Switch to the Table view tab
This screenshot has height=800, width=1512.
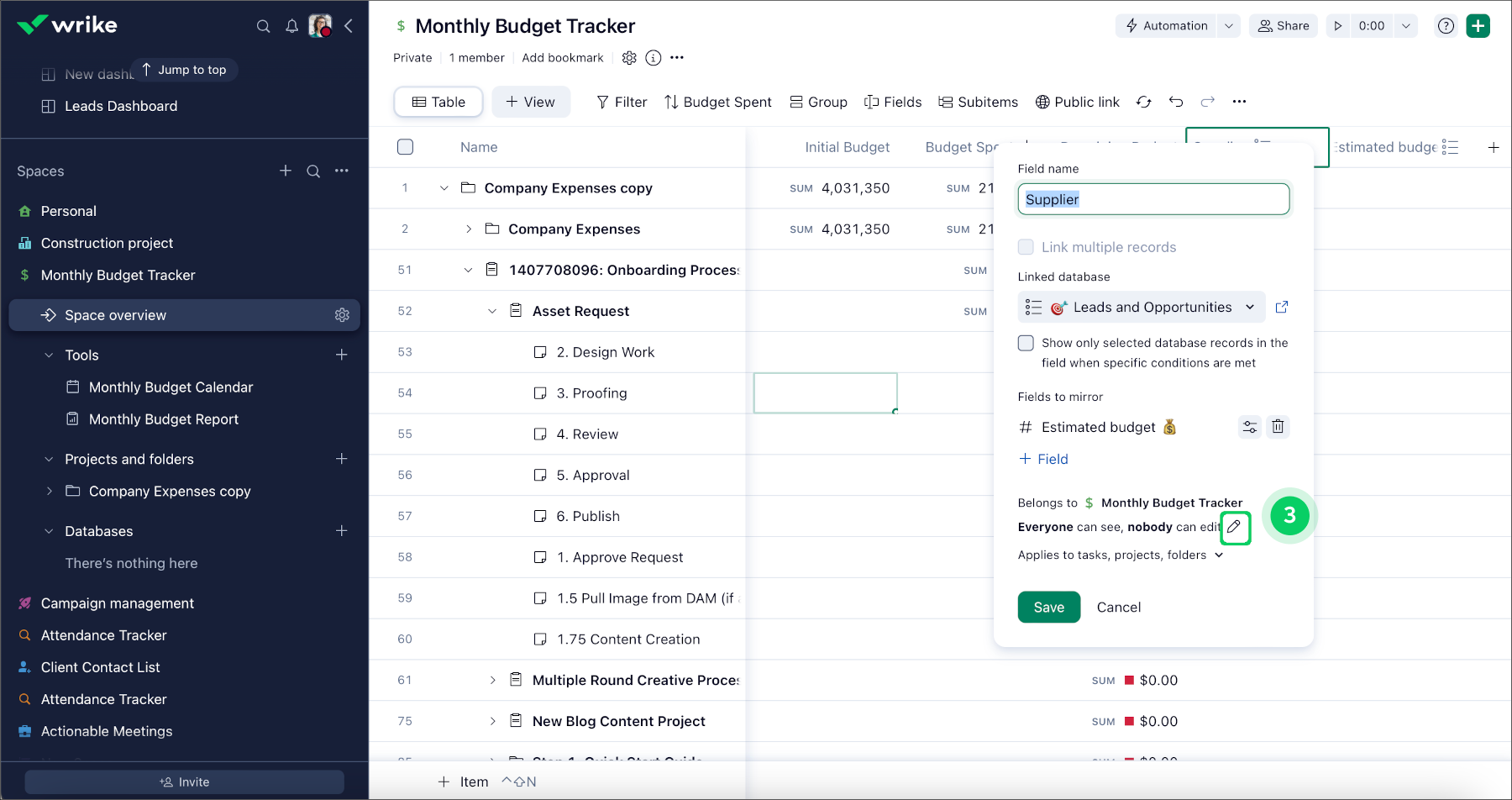pos(438,102)
